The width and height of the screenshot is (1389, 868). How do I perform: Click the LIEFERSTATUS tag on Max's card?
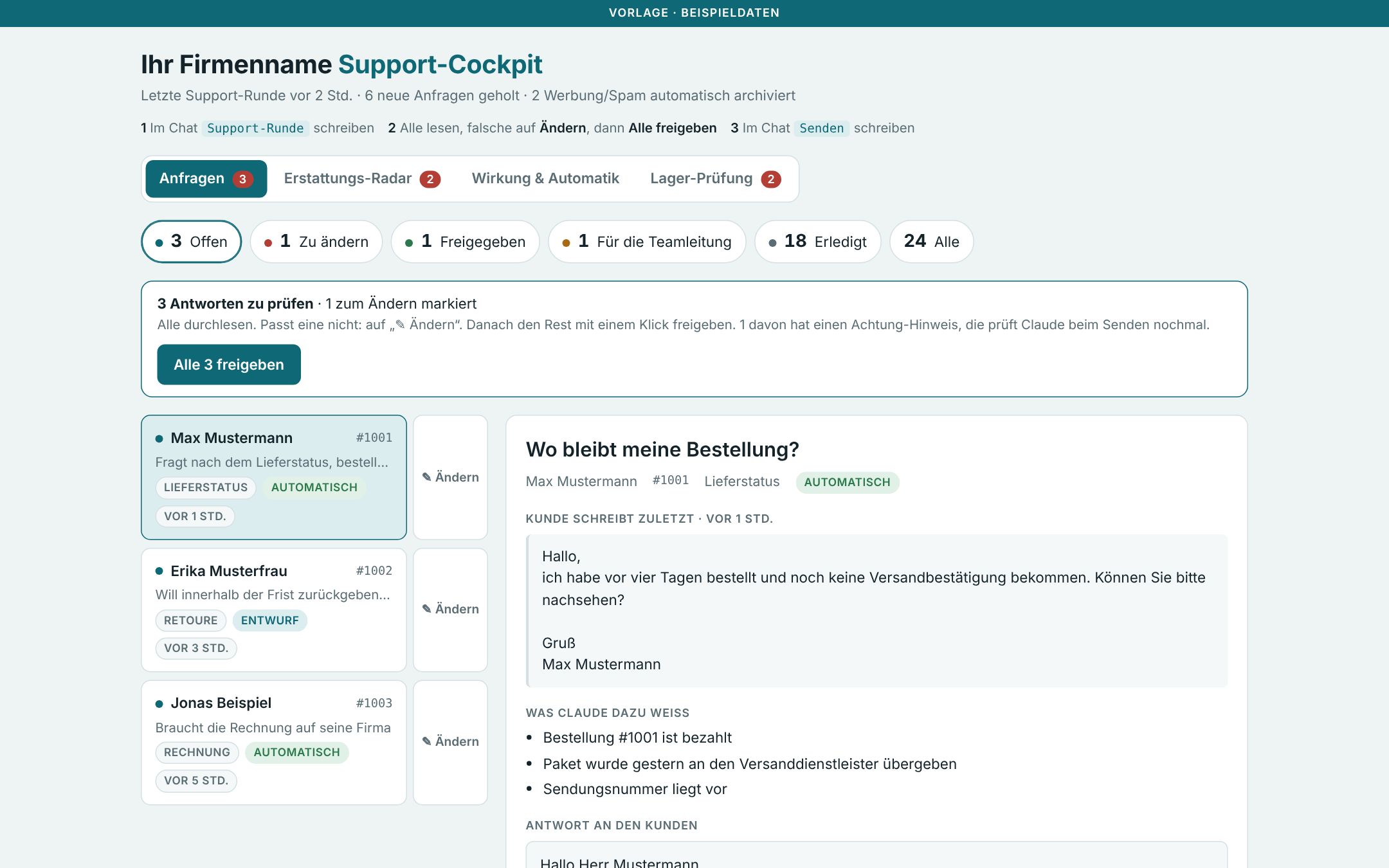[x=206, y=487]
